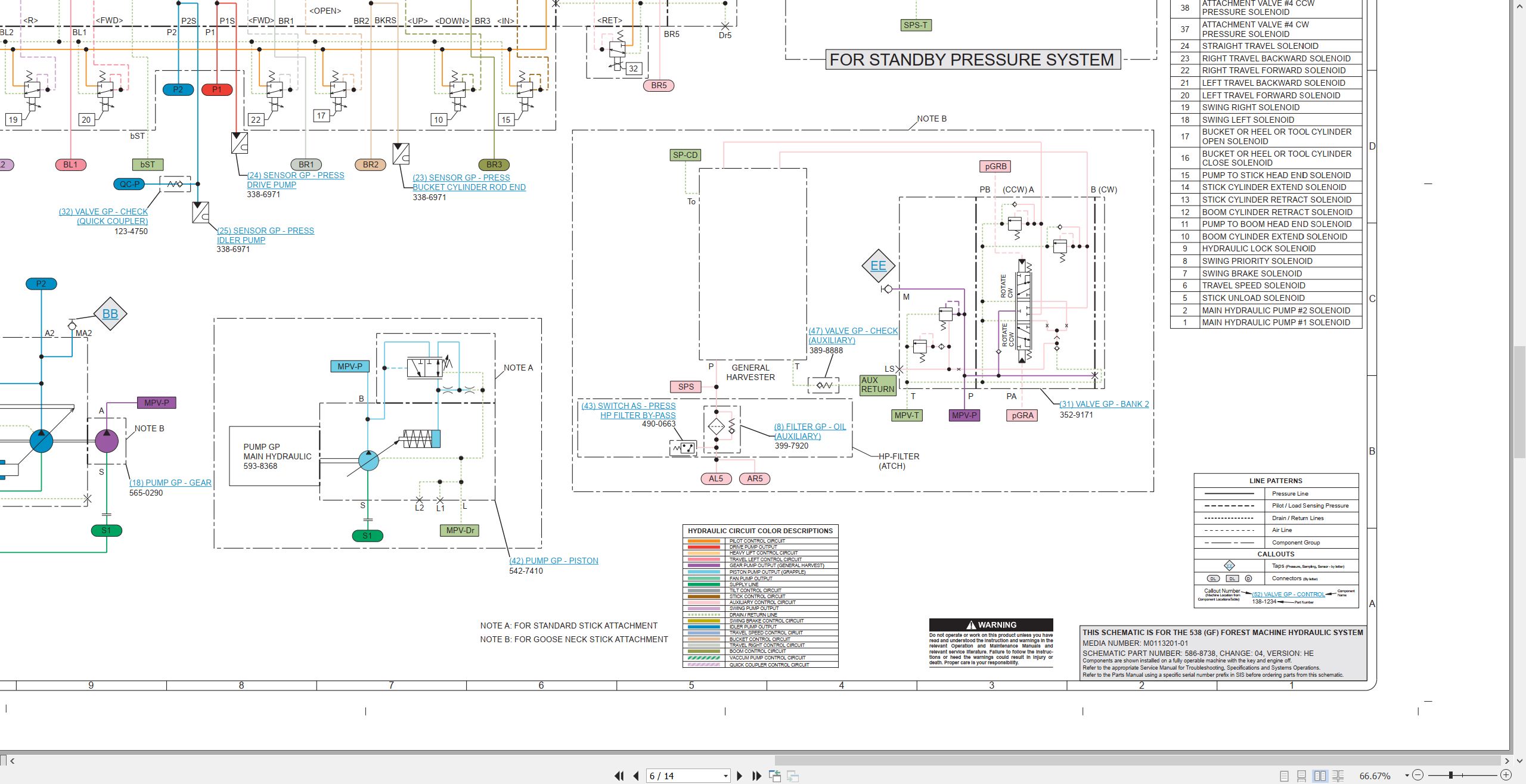Click the MPV-Dr connector label
This screenshot has height=784, width=1526.
click(x=460, y=530)
